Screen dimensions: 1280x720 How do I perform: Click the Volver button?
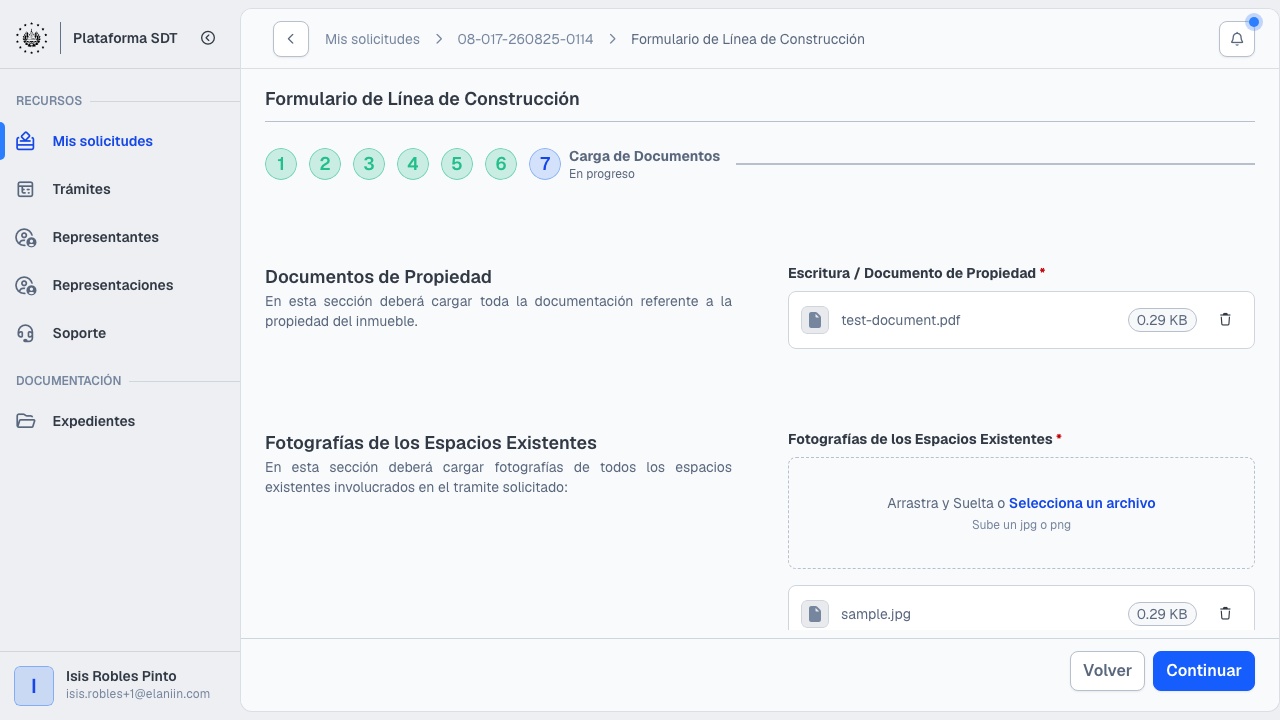click(x=1107, y=671)
